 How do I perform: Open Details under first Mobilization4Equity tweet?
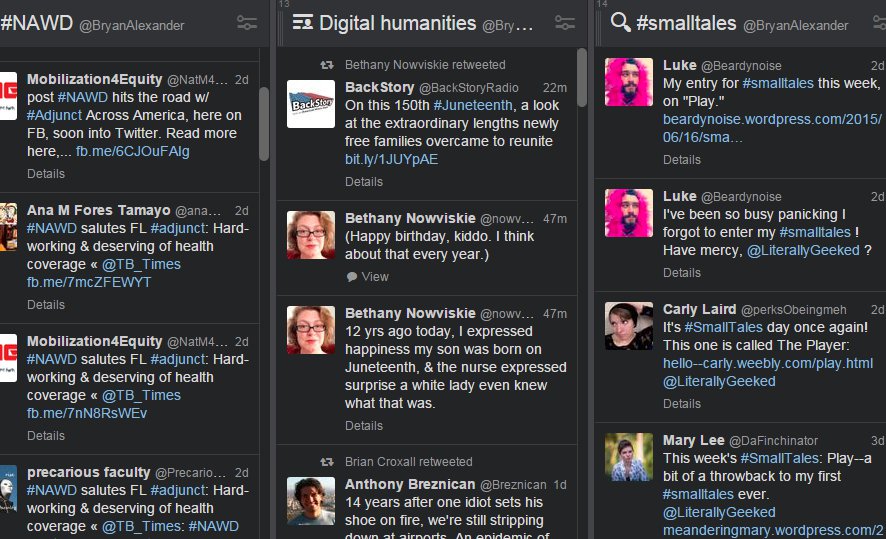click(46, 174)
